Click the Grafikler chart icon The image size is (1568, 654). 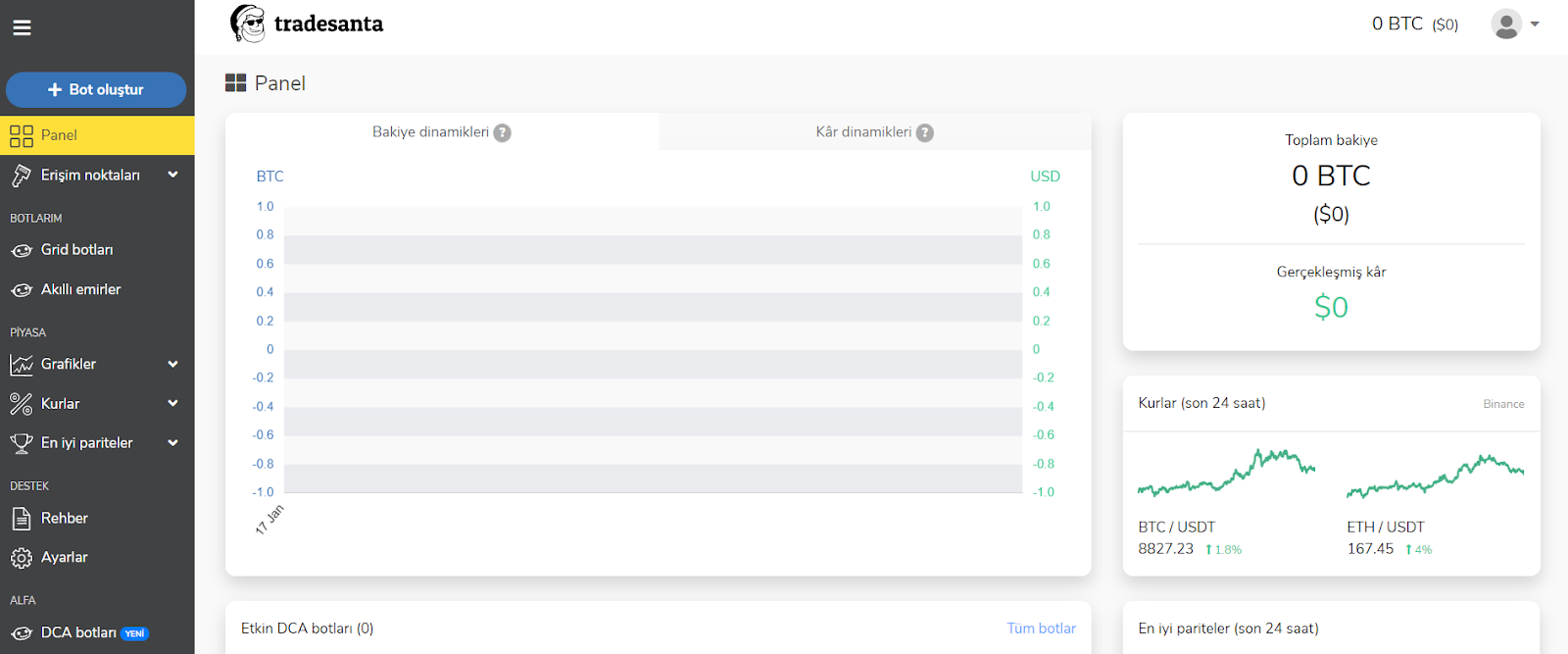point(22,365)
